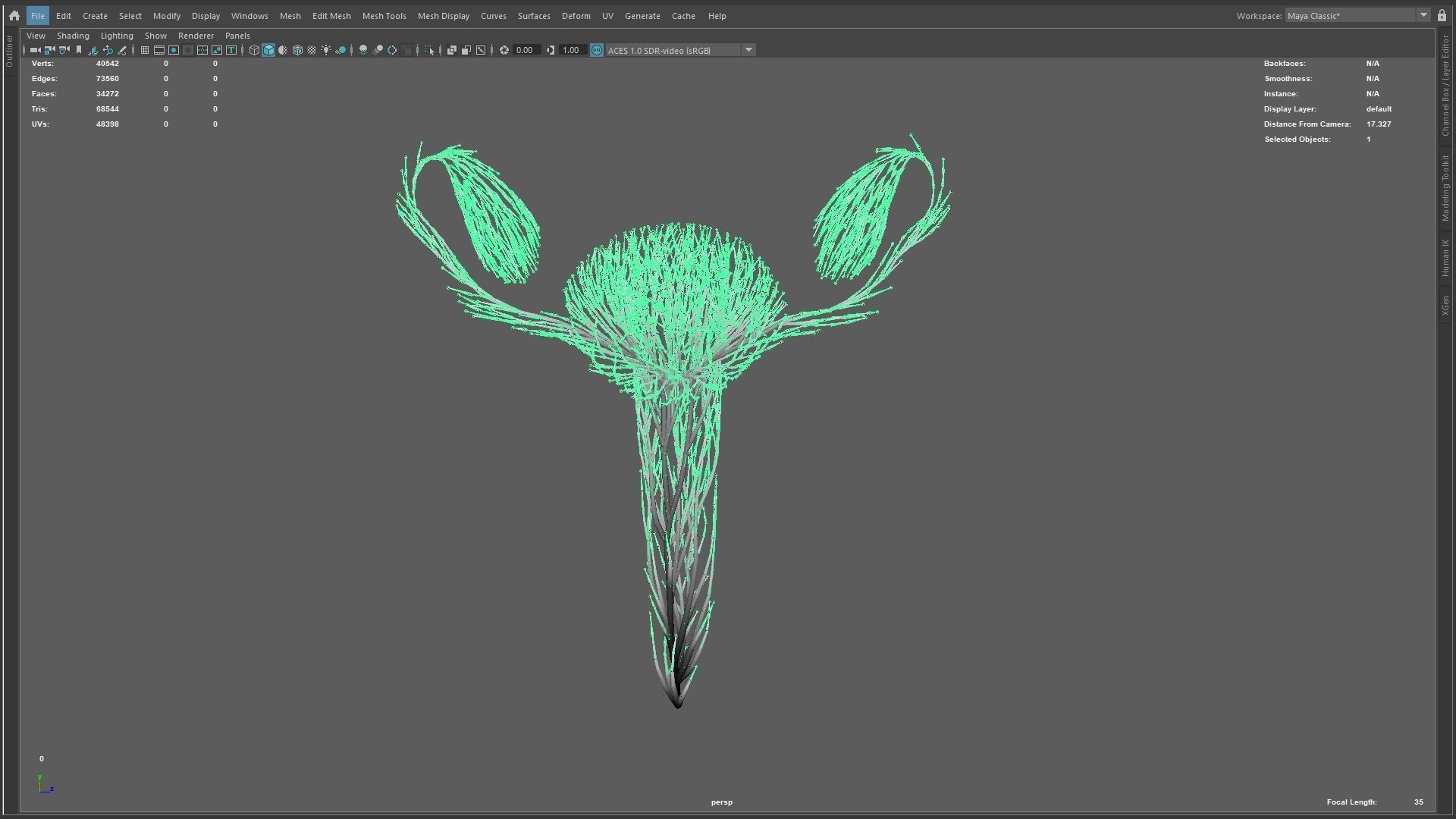The height and width of the screenshot is (819, 1456).
Task: Click the Help menu
Action: tap(717, 15)
